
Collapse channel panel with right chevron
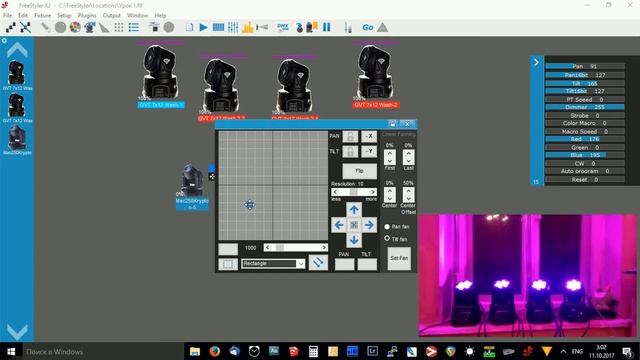click(536, 62)
